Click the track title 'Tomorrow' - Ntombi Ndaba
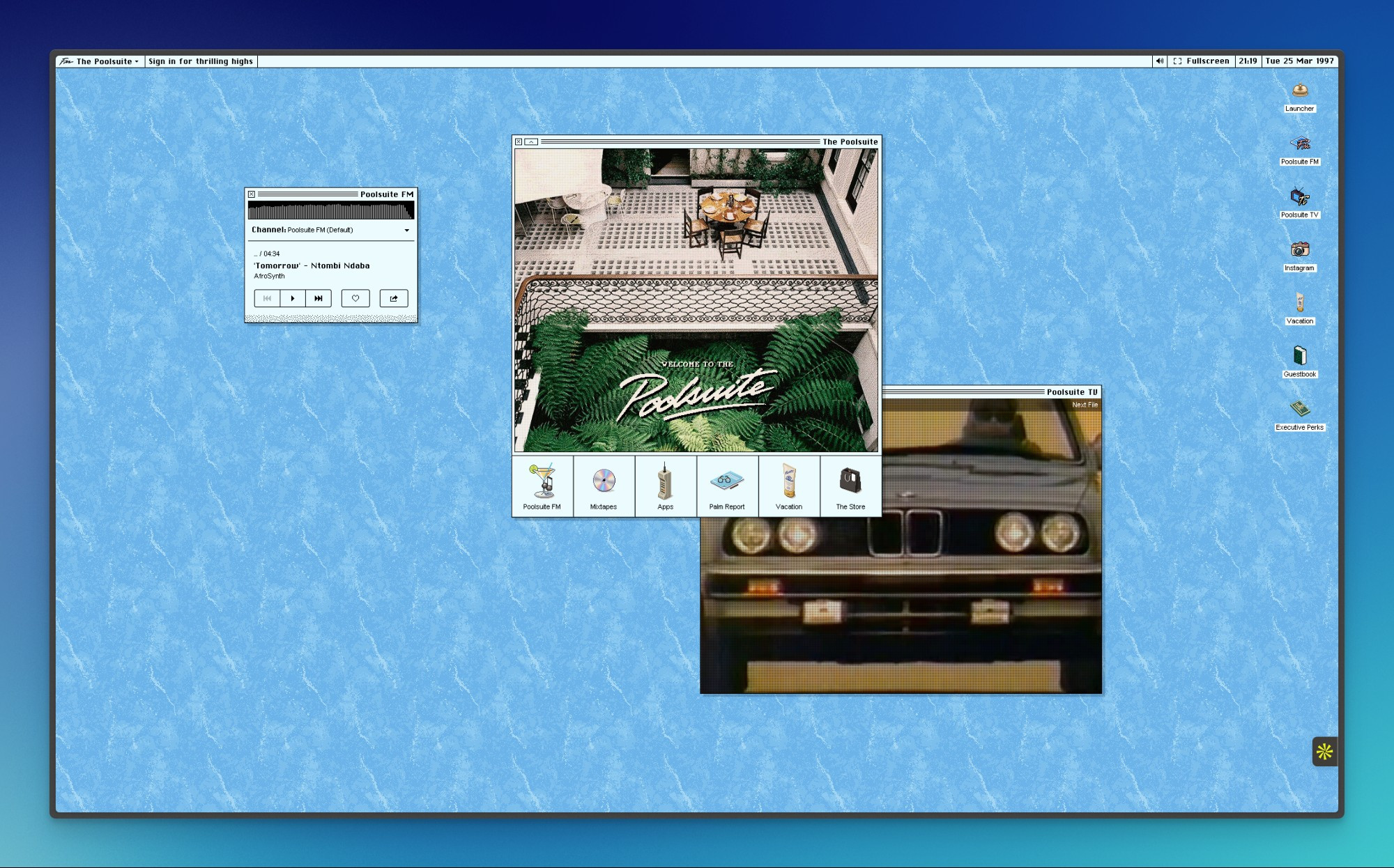 pos(312,265)
